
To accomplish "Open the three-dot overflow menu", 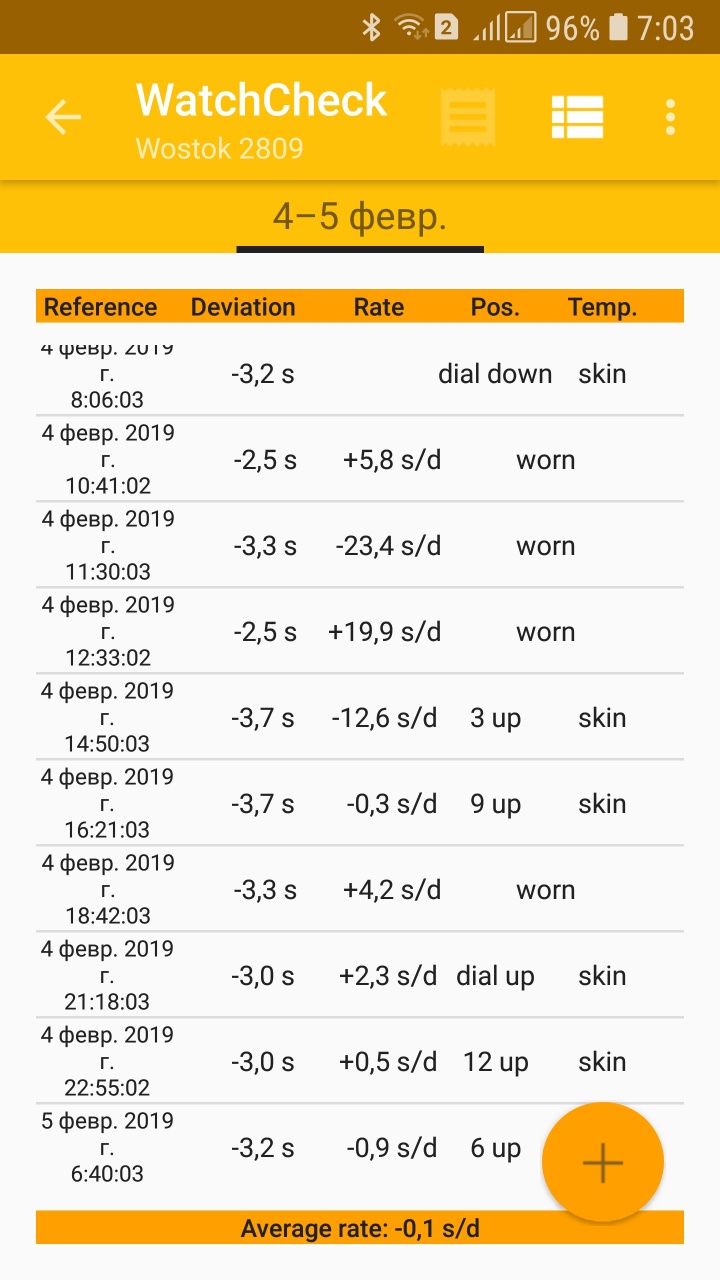I will (x=670, y=118).
